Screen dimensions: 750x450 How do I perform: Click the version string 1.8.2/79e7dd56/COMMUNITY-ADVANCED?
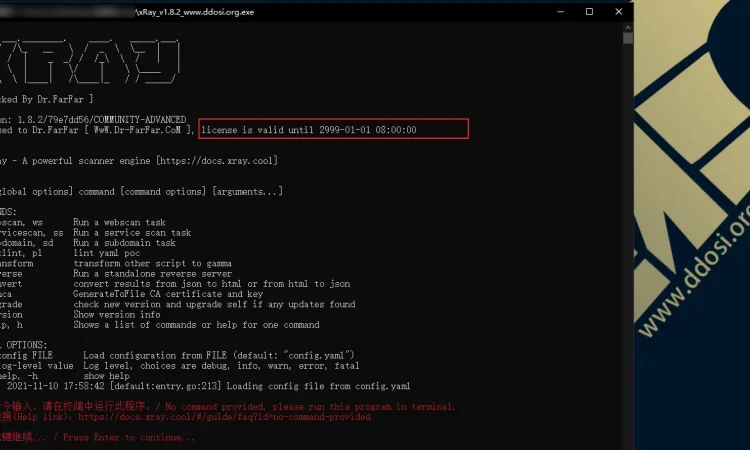102,120
